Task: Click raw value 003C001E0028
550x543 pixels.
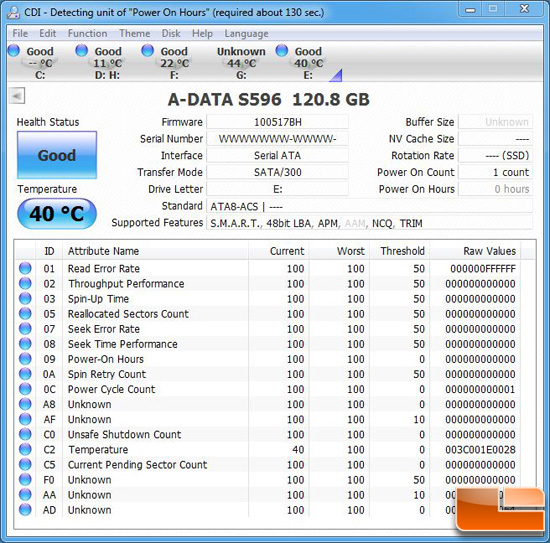Action: [x=480, y=450]
